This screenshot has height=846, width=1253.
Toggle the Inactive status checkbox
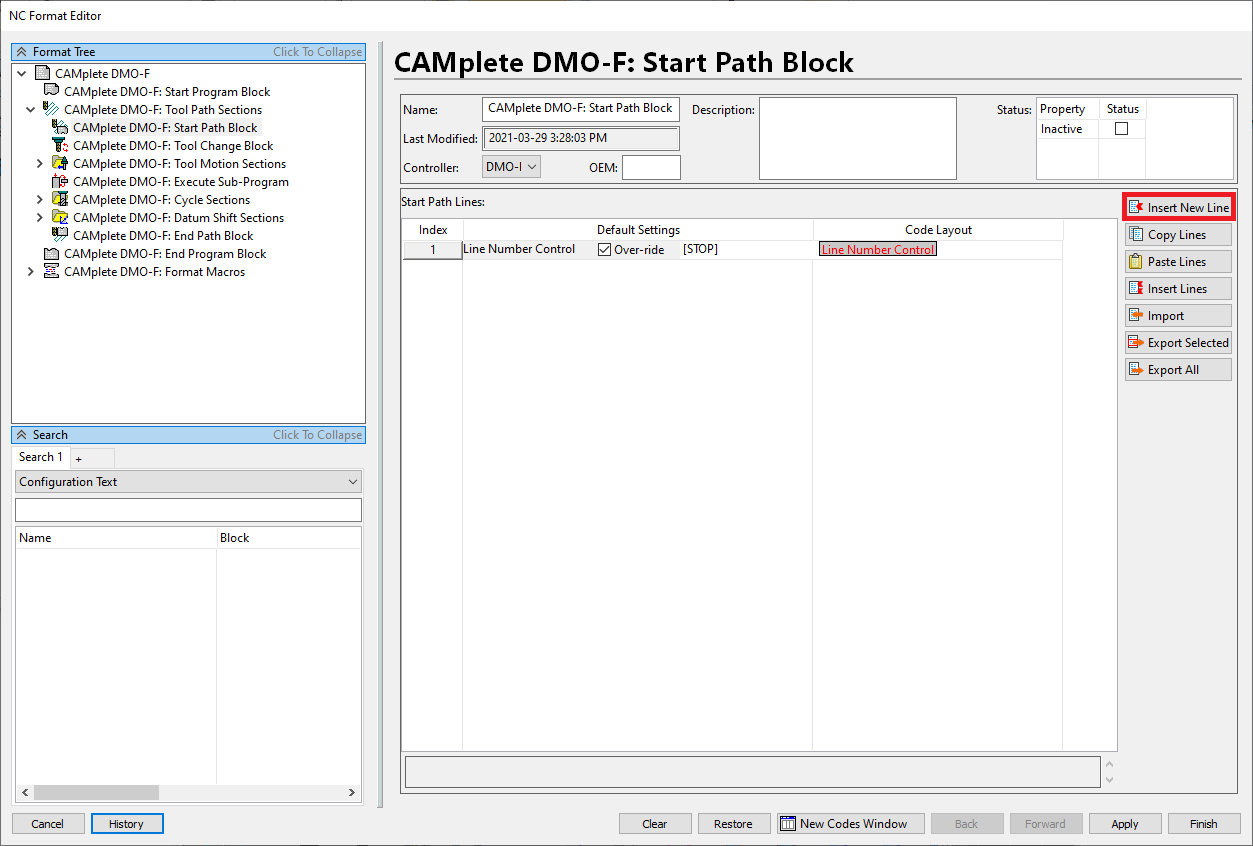pyautogui.click(x=1121, y=129)
